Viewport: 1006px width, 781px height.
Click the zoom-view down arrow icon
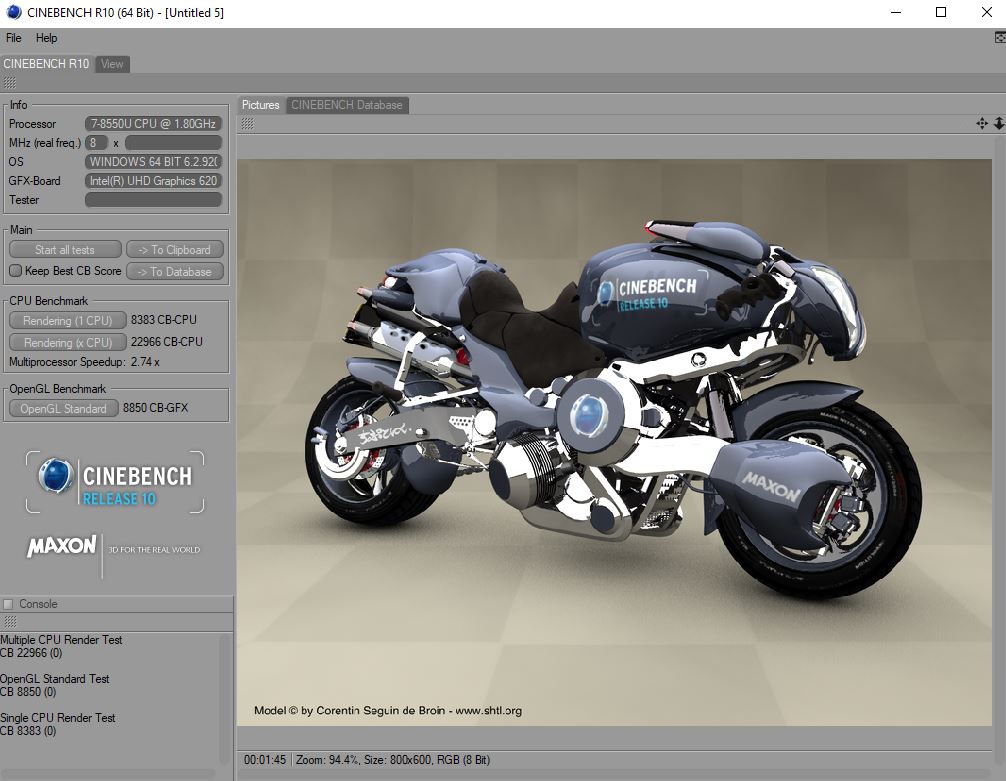click(999, 123)
